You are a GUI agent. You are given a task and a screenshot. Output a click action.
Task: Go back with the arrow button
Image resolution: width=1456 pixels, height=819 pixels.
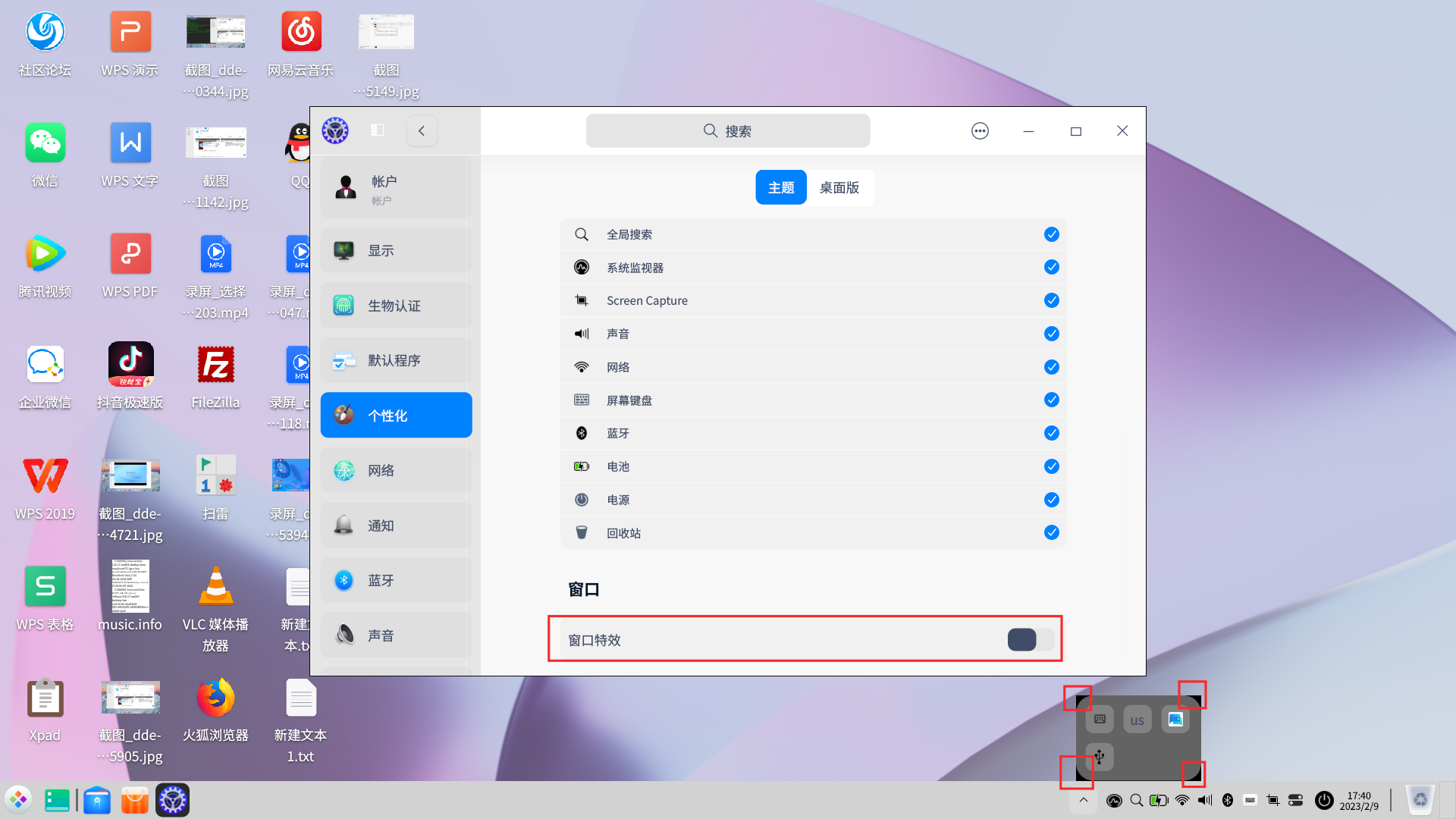(x=422, y=130)
